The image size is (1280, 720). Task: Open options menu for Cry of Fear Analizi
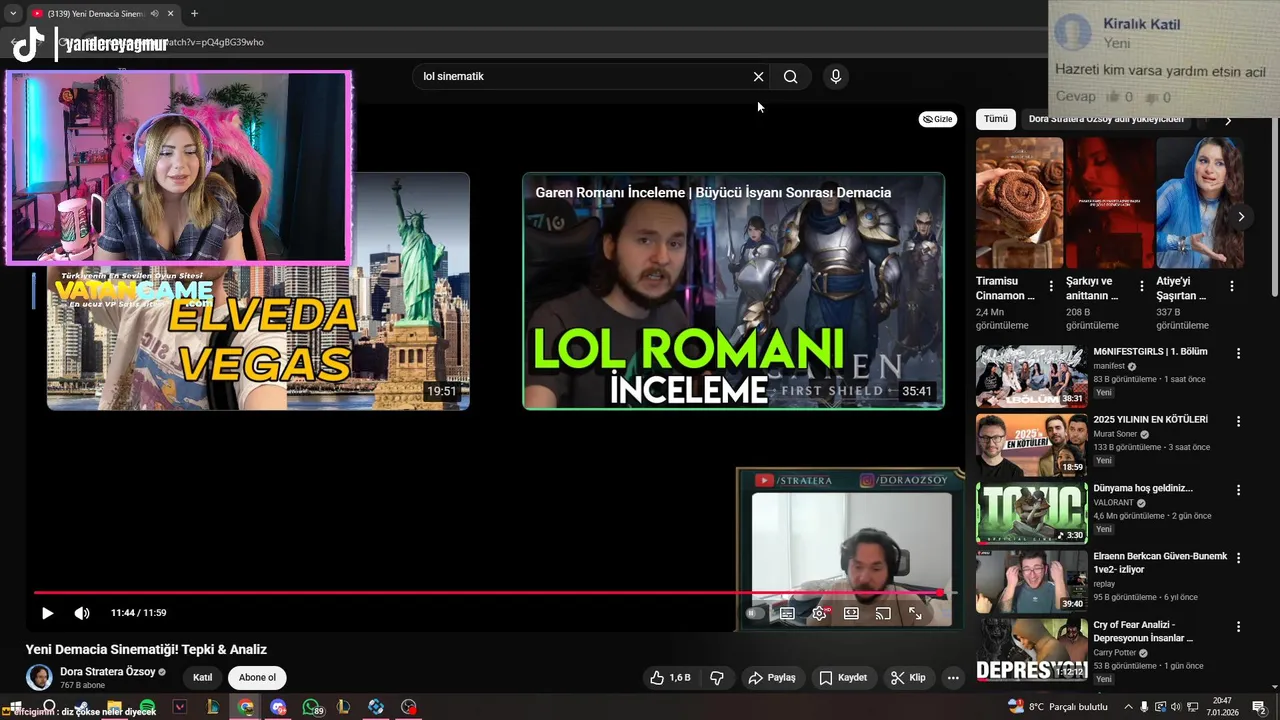pyautogui.click(x=1238, y=627)
